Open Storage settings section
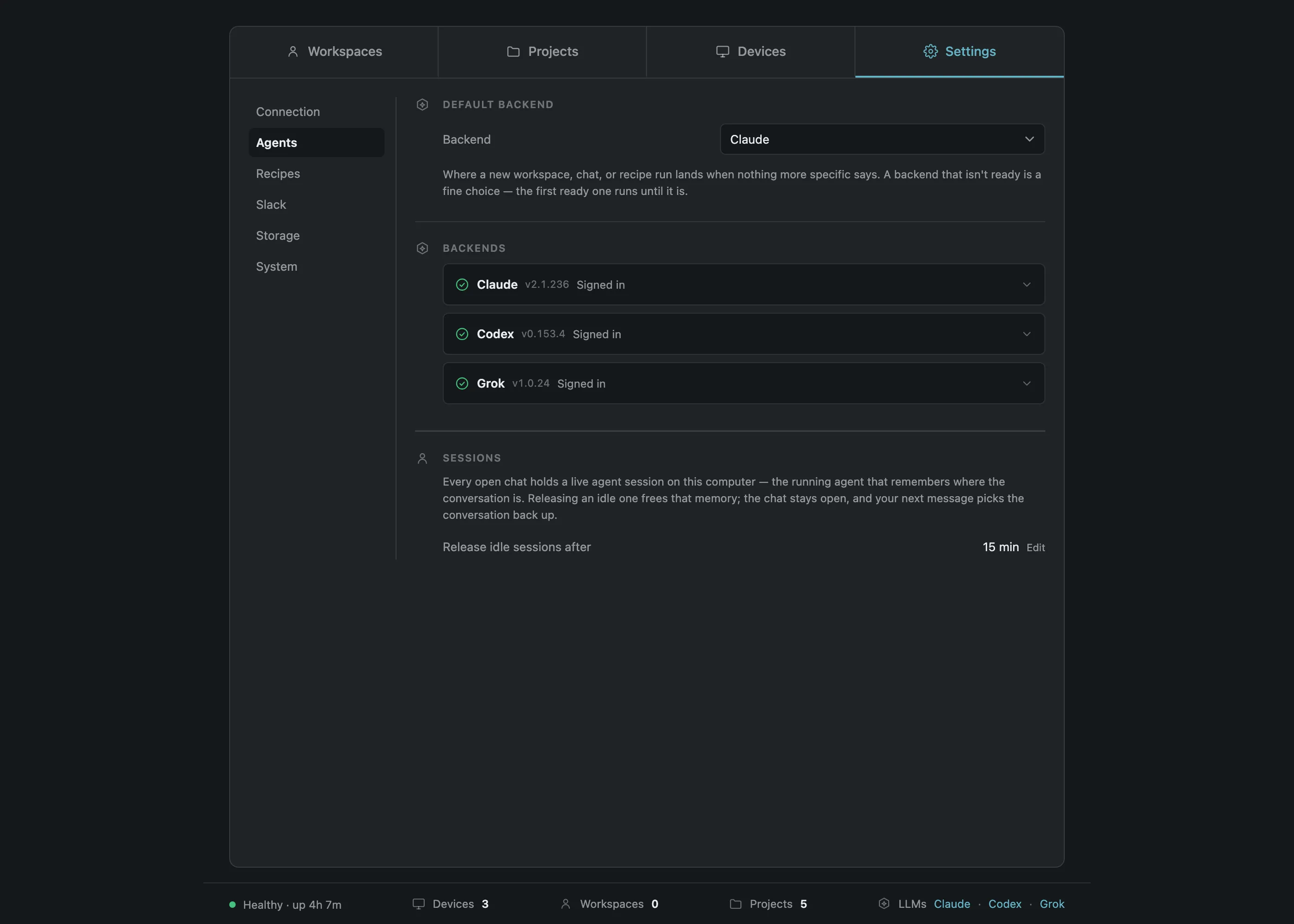Screen dimensions: 1294x924 317,236
